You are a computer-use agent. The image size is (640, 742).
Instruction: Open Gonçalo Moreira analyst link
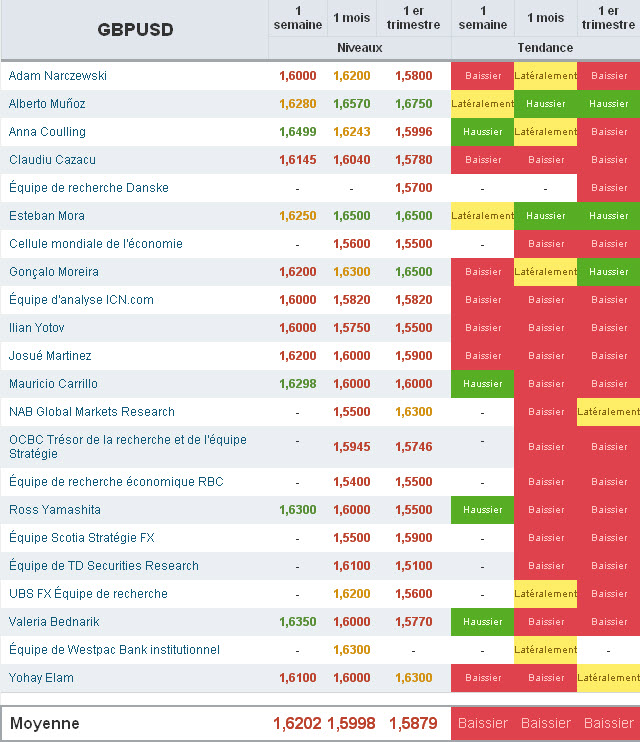[x=54, y=272]
